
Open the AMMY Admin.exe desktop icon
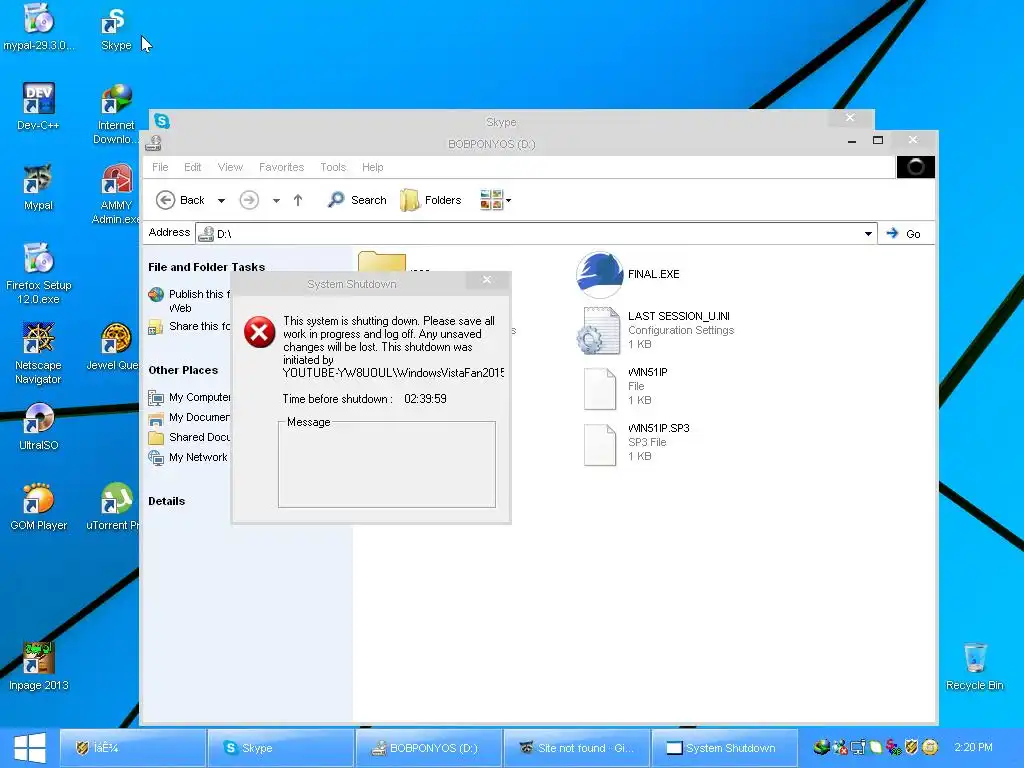pyautogui.click(x=116, y=194)
